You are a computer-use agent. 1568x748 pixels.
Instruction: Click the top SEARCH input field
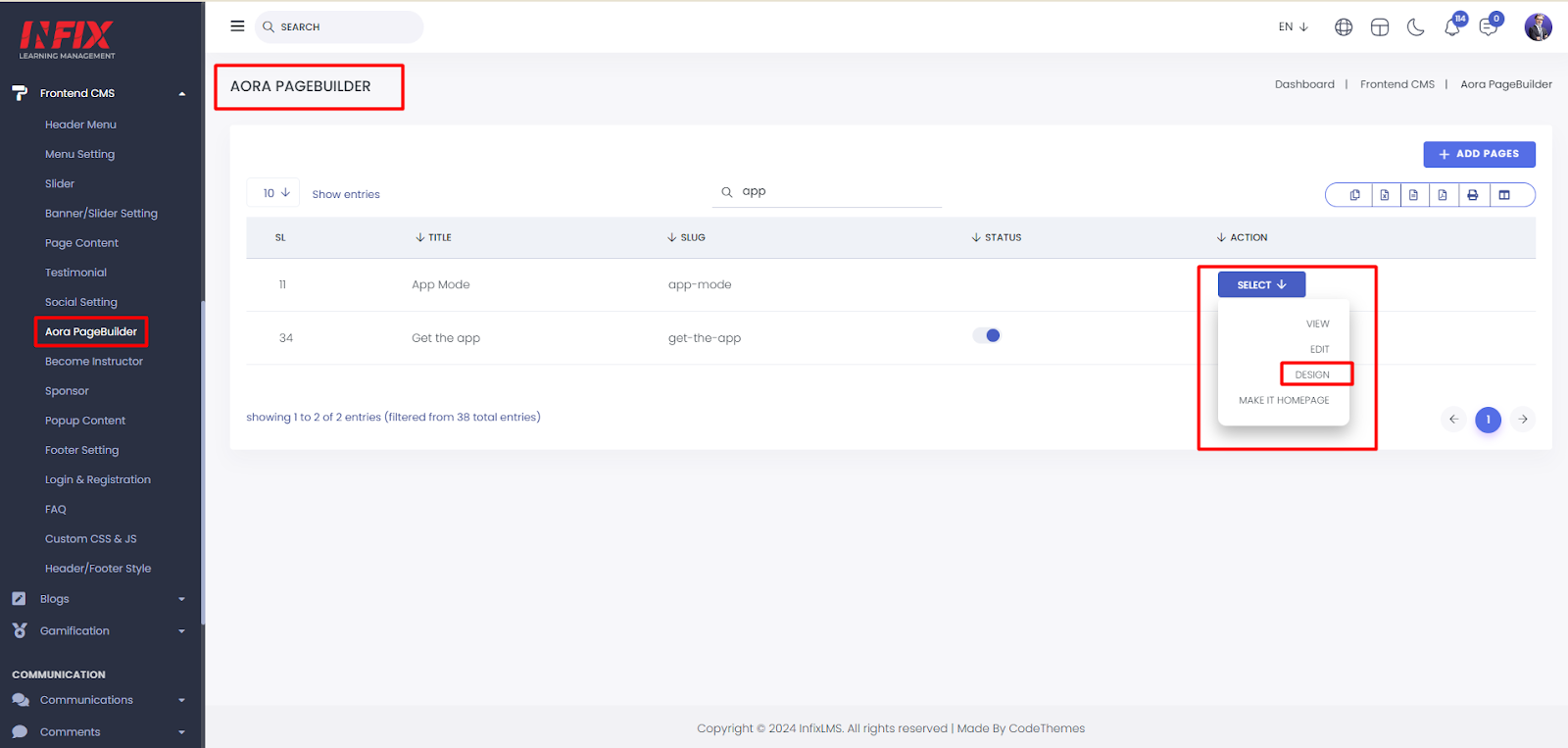pos(339,27)
